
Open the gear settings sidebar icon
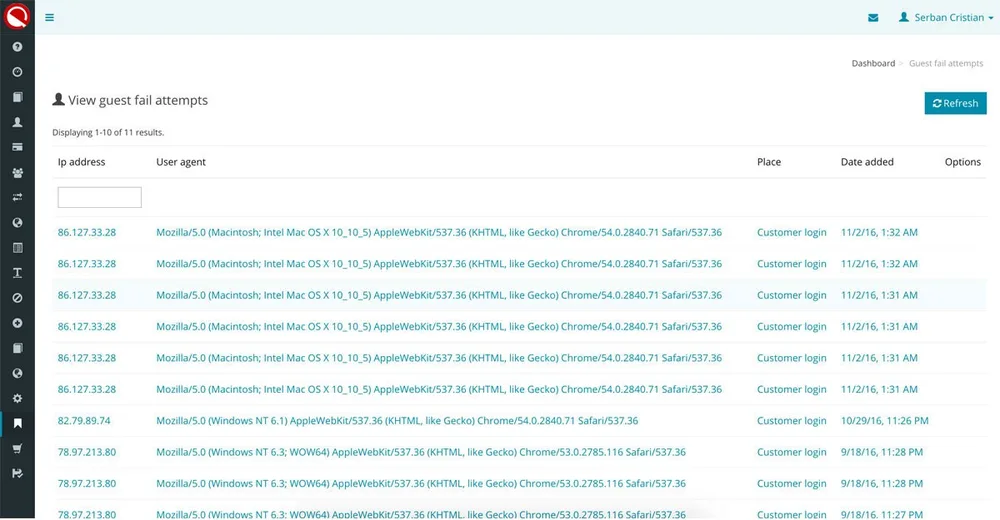(x=17, y=398)
